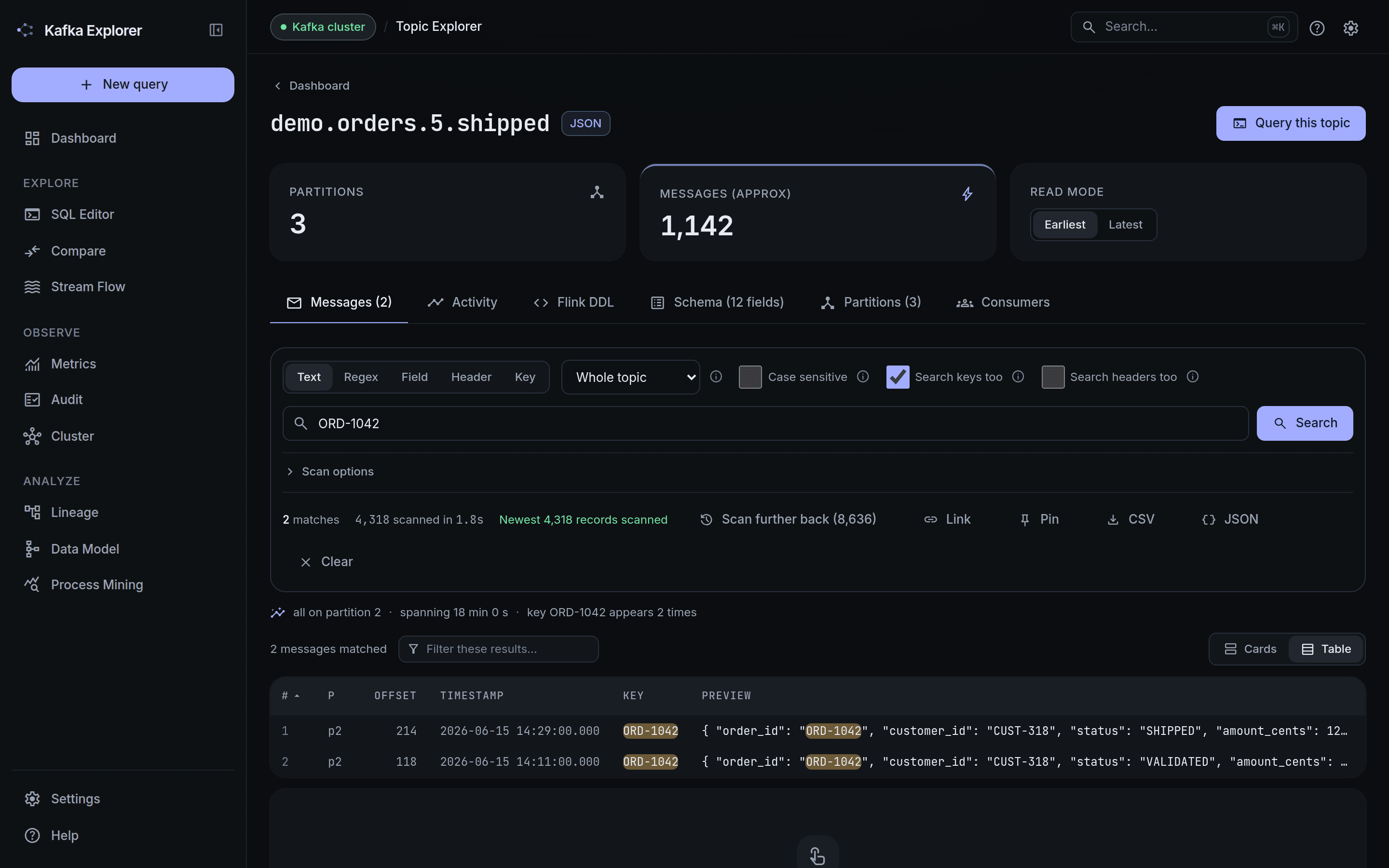
Task: Open the Messages (2) tab
Action: pyautogui.click(x=339, y=302)
